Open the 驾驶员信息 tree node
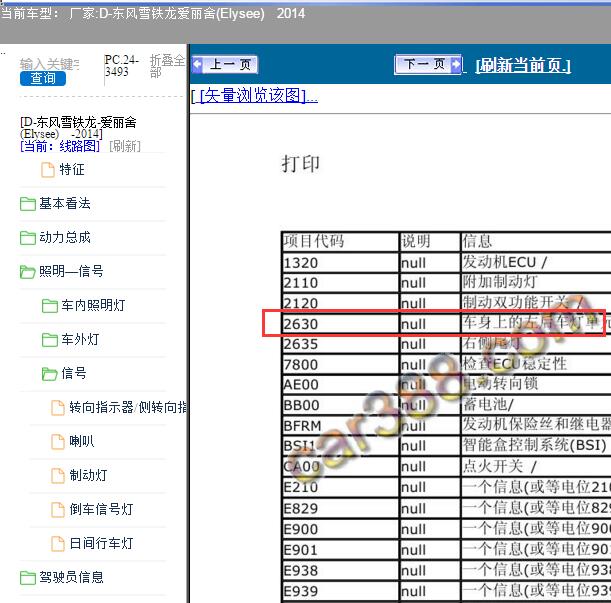 tap(71, 577)
